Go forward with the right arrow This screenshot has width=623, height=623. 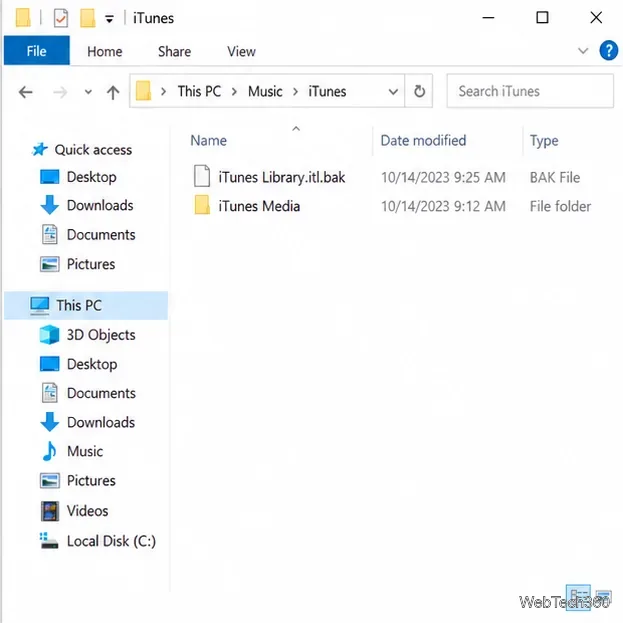click(x=60, y=92)
